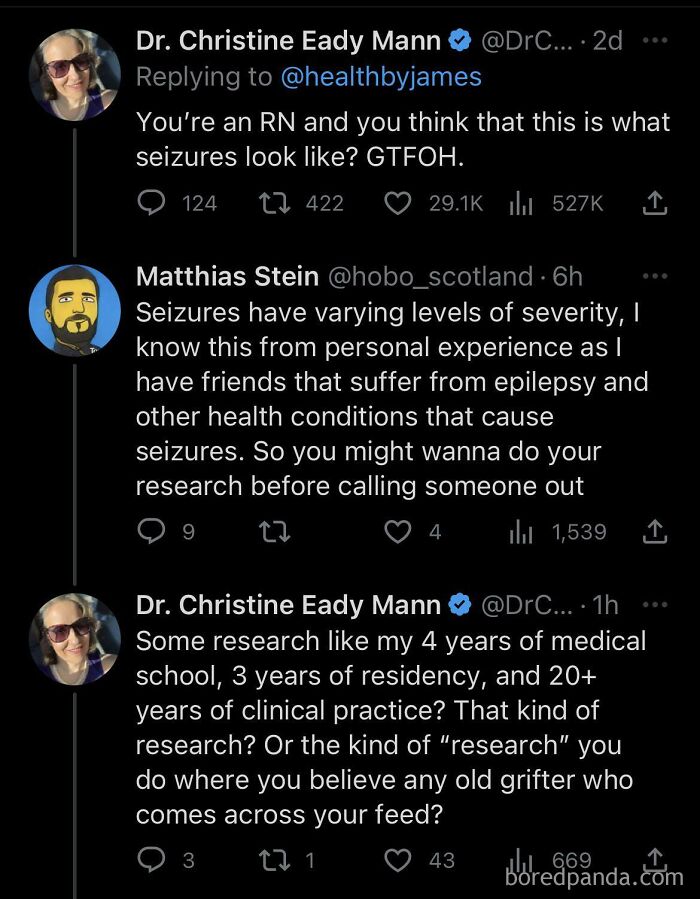Like Matthias Stein's tweet with 4 likes
Image resolution: width=700 pixels, height=899 pixels.
point(398,532)
